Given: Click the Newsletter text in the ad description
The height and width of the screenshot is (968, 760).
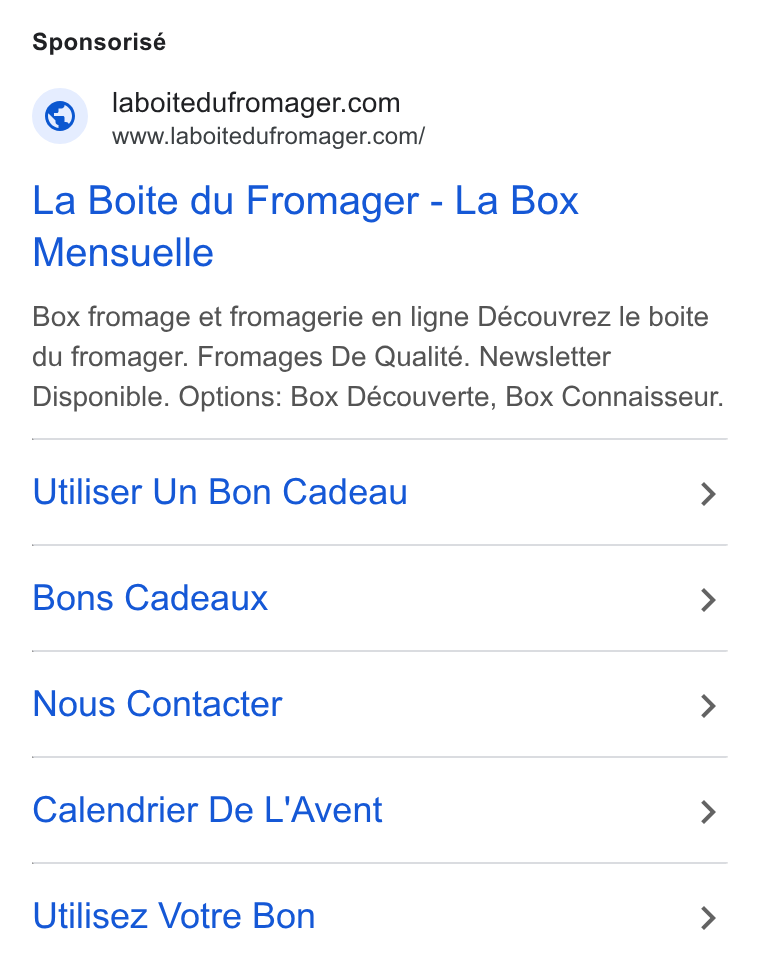Looking at the screenshot, I should click(545, 357).
